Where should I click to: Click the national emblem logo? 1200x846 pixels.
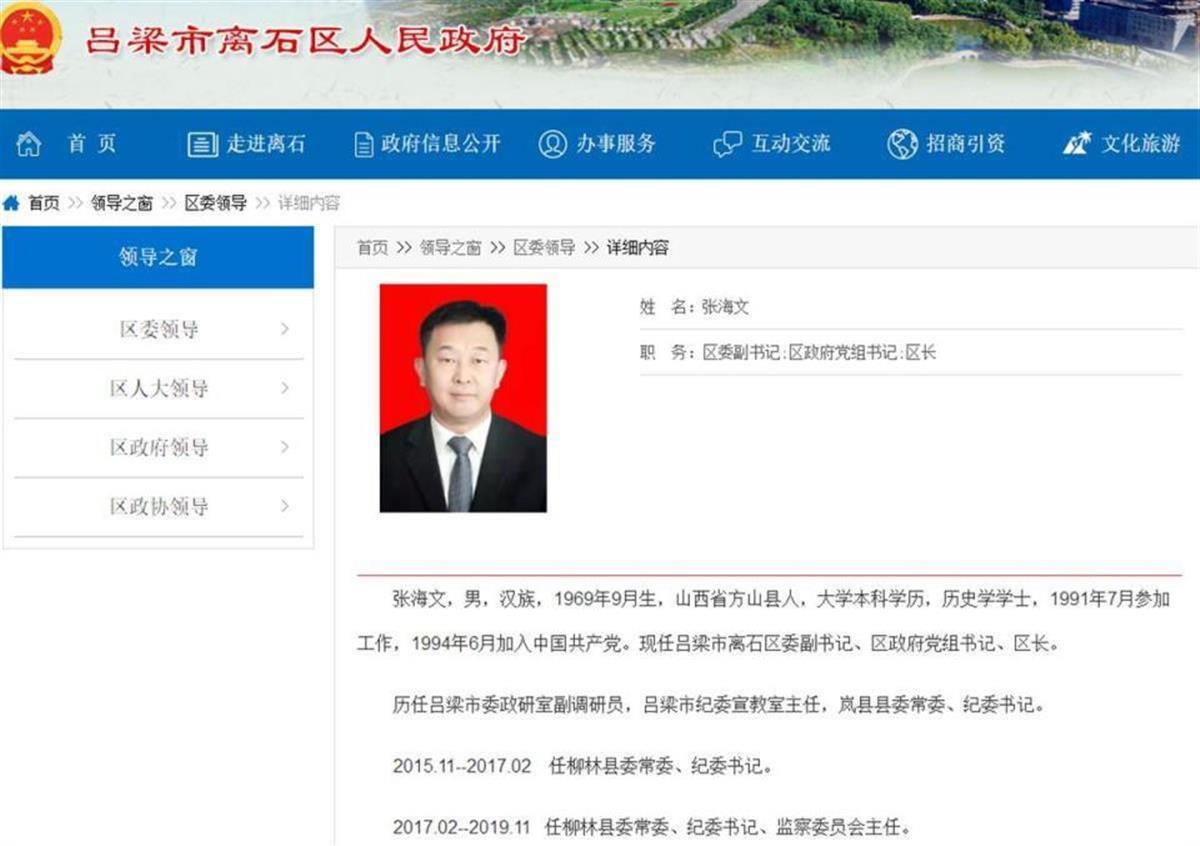[31, 39]
